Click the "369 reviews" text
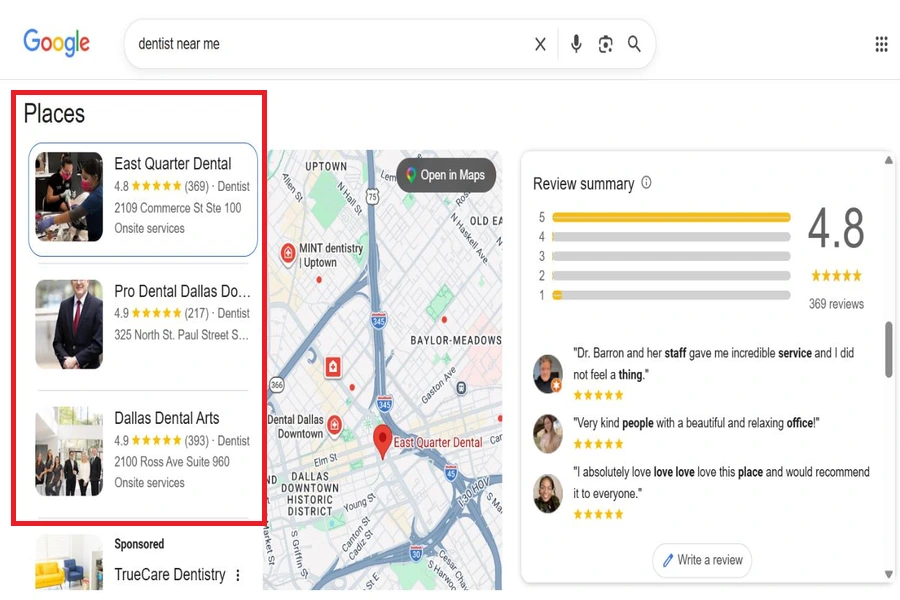This screenshot has width=900, height=600. click(x=836, y=304)
